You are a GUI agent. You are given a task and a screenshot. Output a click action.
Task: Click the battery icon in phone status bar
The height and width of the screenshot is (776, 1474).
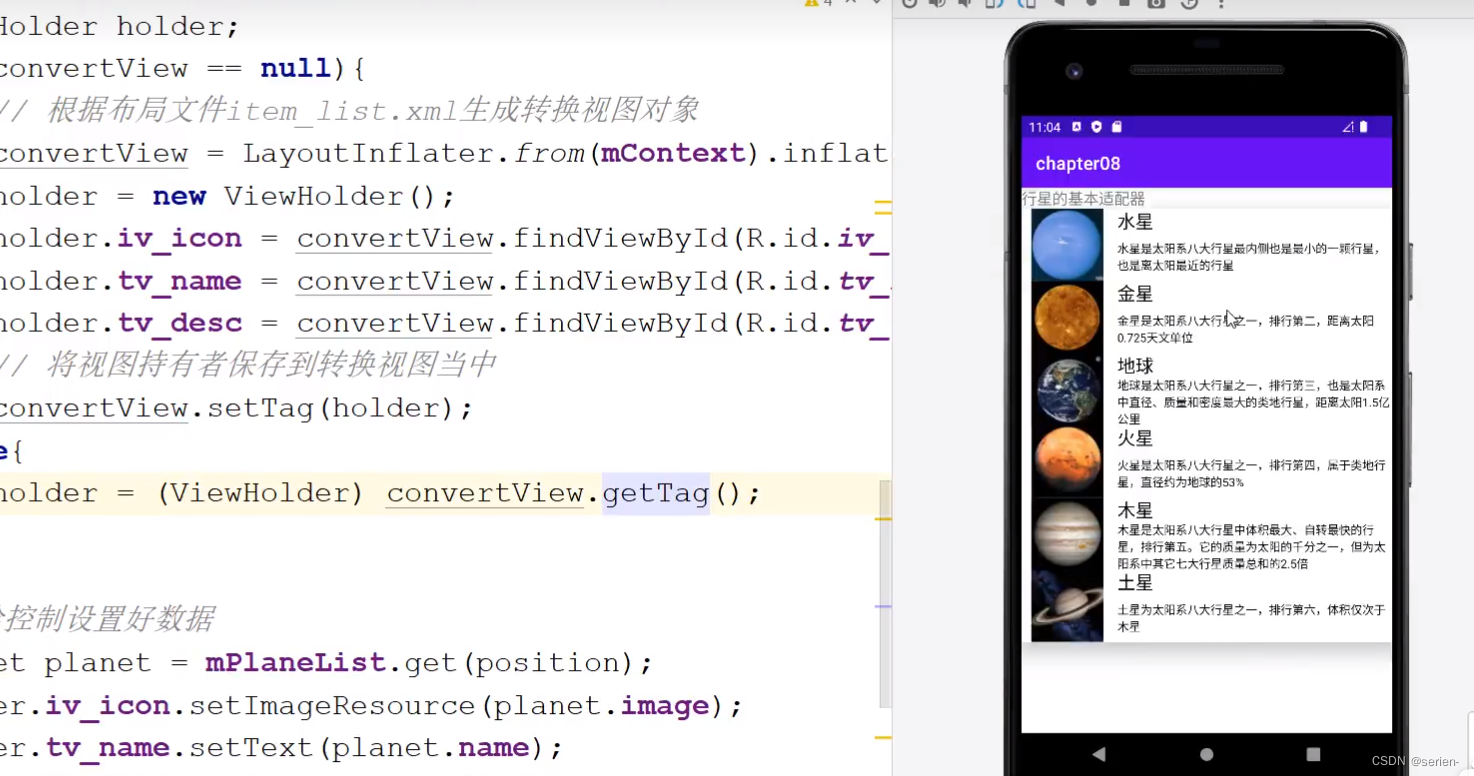[x=1363, y=127]
